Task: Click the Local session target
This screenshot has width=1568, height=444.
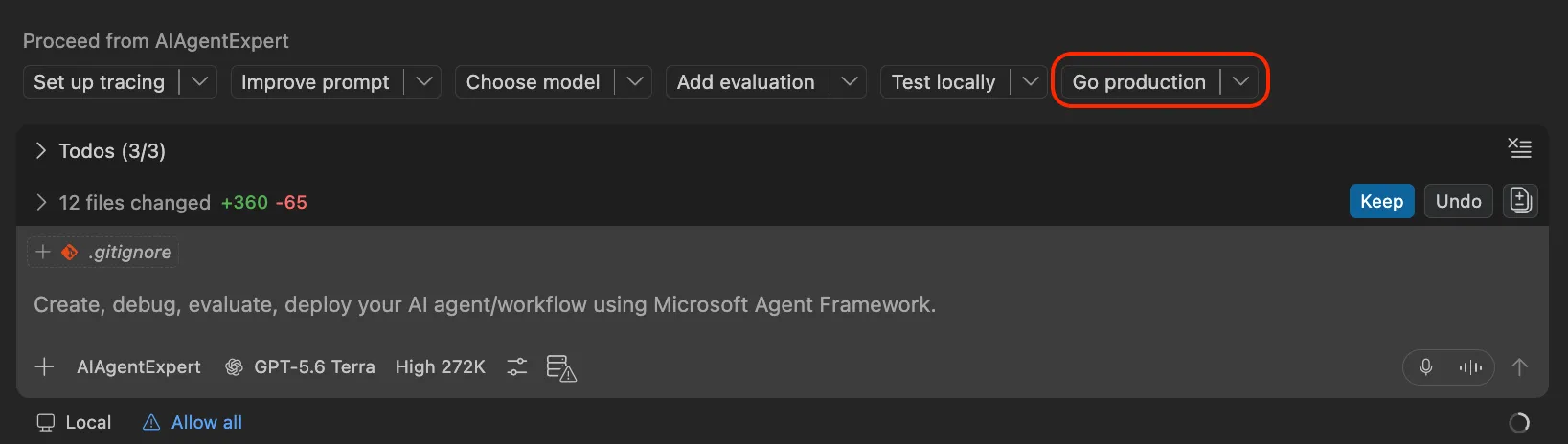Action: pos(74,422)
